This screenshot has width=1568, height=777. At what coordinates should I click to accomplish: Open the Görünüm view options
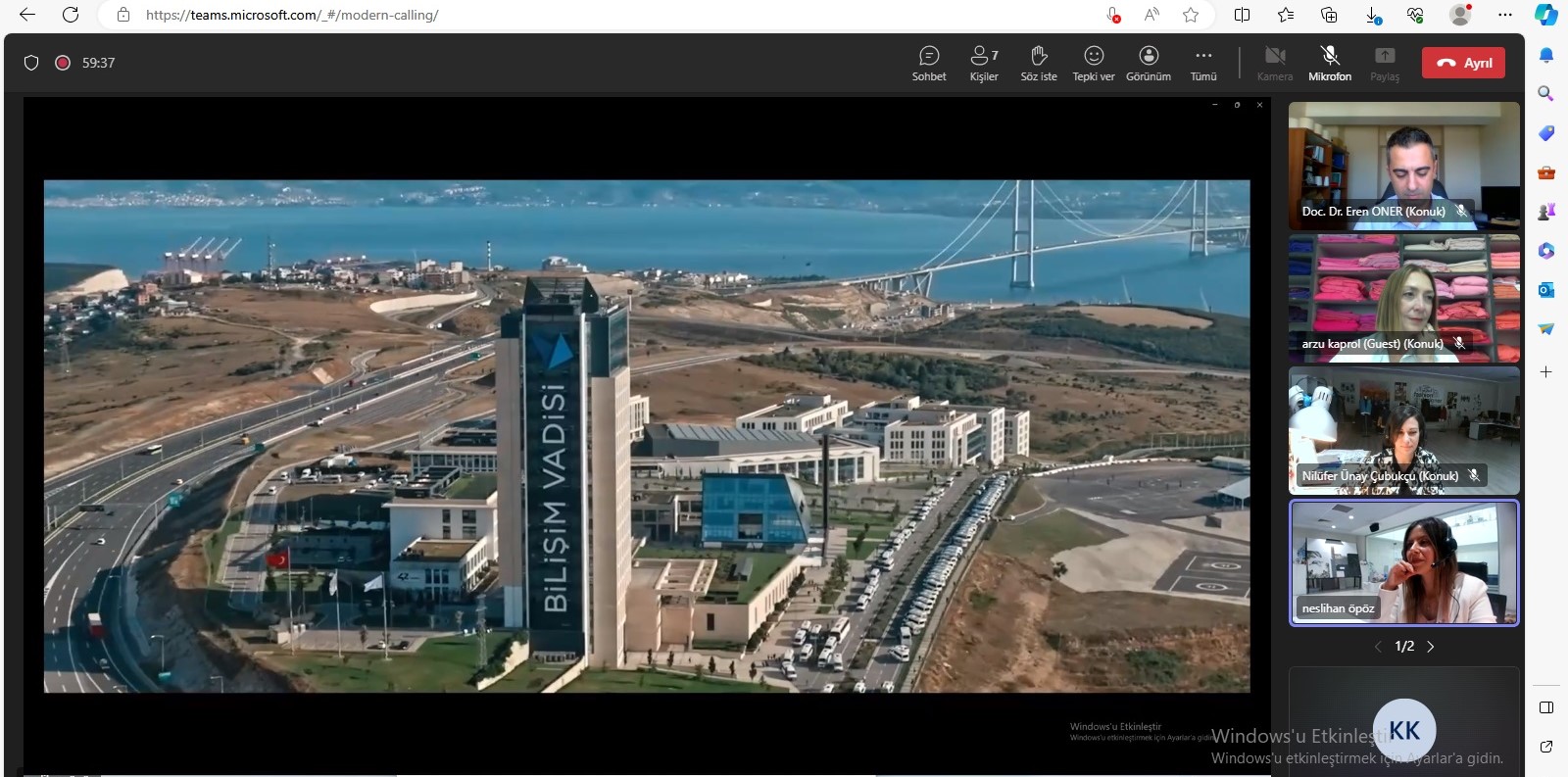(1149, 63)
